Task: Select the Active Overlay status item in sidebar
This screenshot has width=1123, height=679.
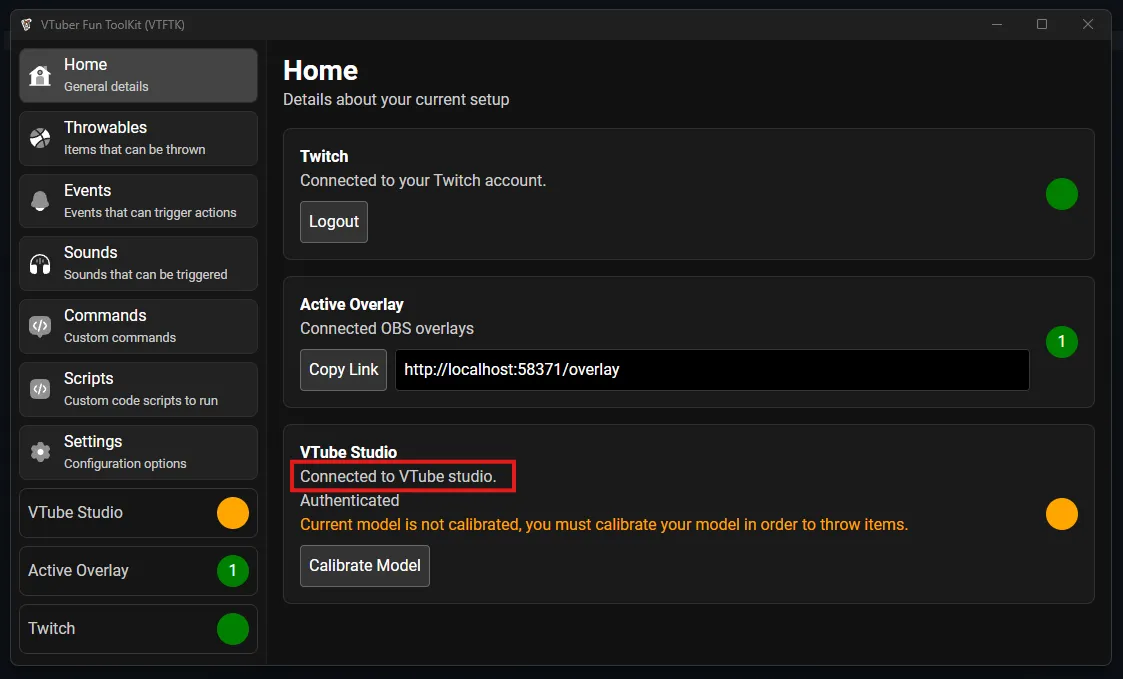Action: pos(138,571)
